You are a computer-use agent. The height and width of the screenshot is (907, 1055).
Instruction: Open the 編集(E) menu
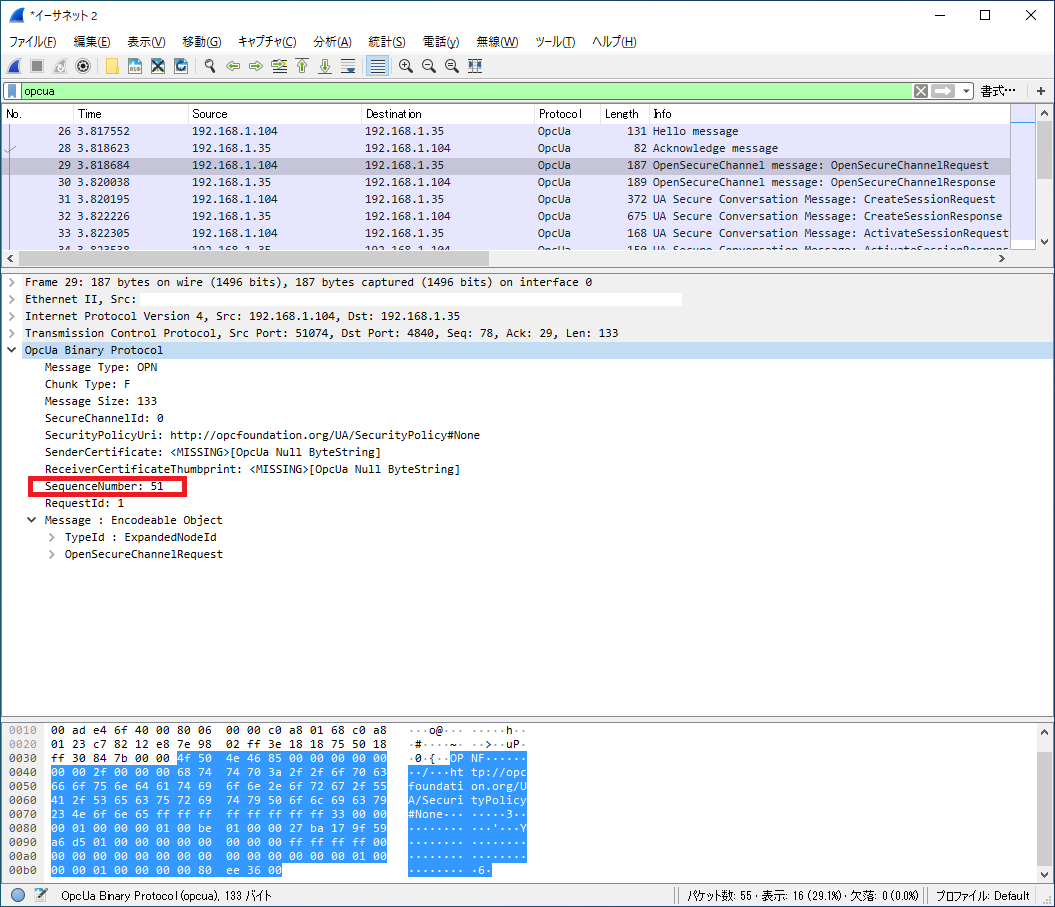92,42
